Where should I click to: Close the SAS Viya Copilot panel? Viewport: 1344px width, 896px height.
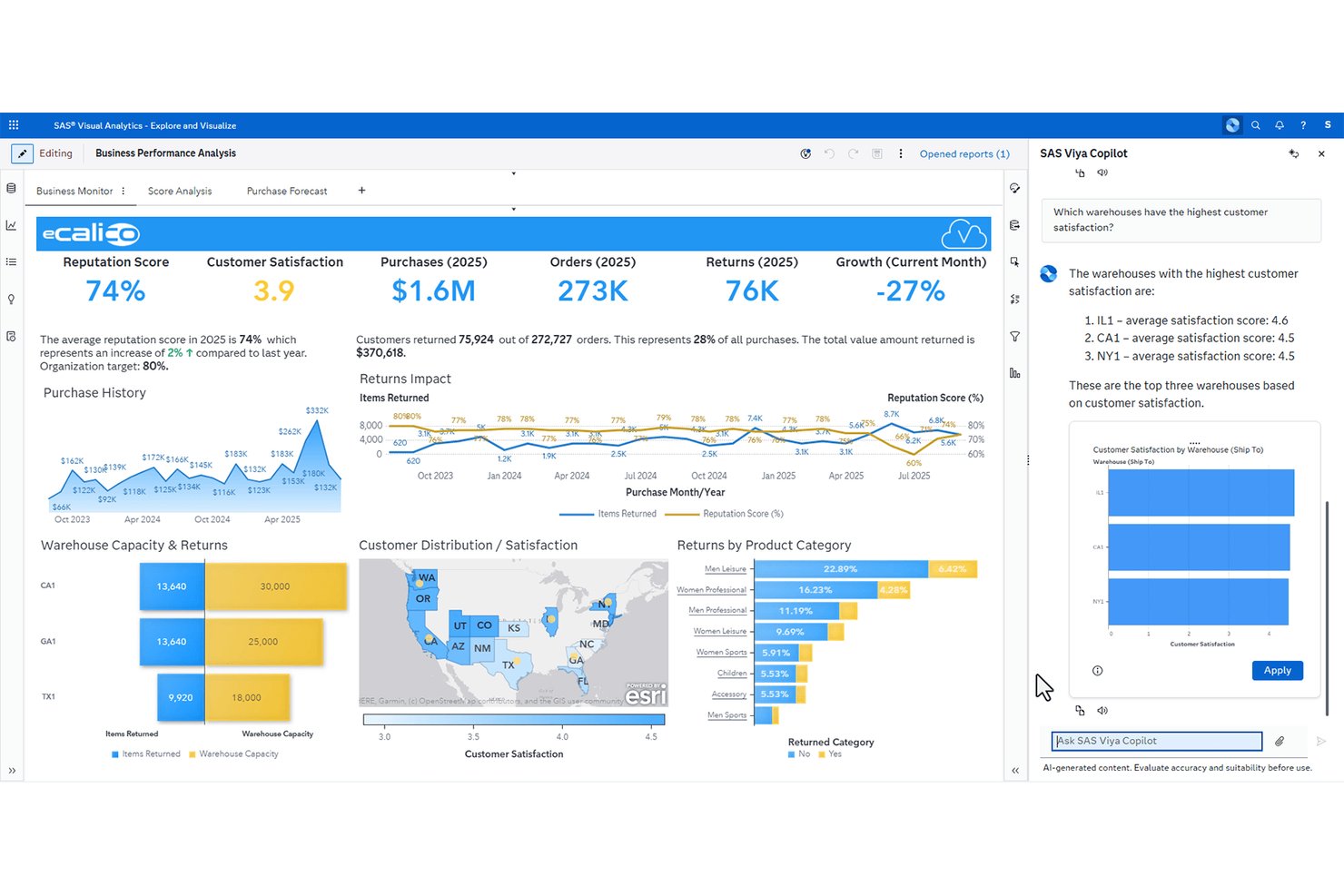tap(1321, 153)
